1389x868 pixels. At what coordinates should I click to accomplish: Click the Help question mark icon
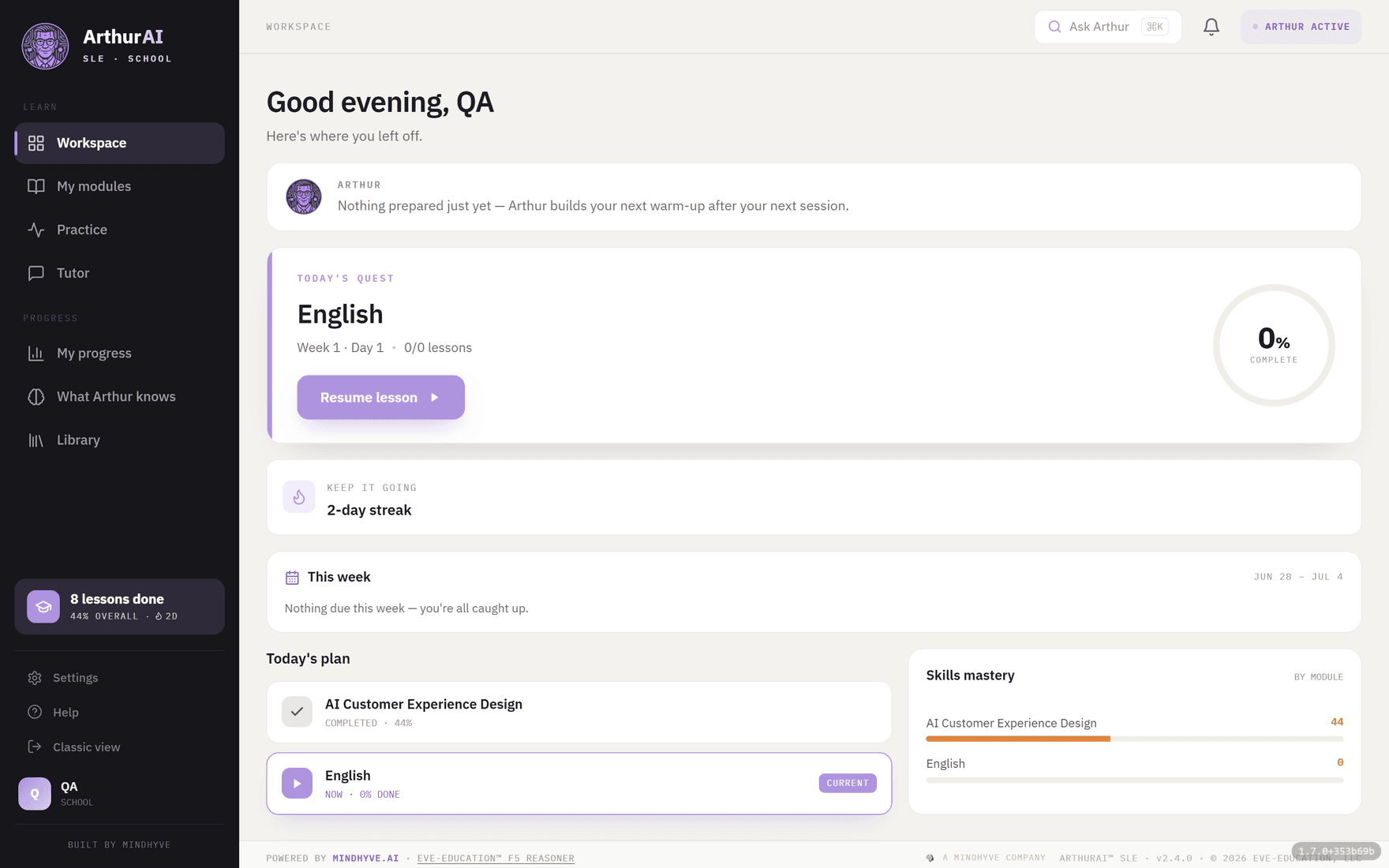click(x=35, y=713)
